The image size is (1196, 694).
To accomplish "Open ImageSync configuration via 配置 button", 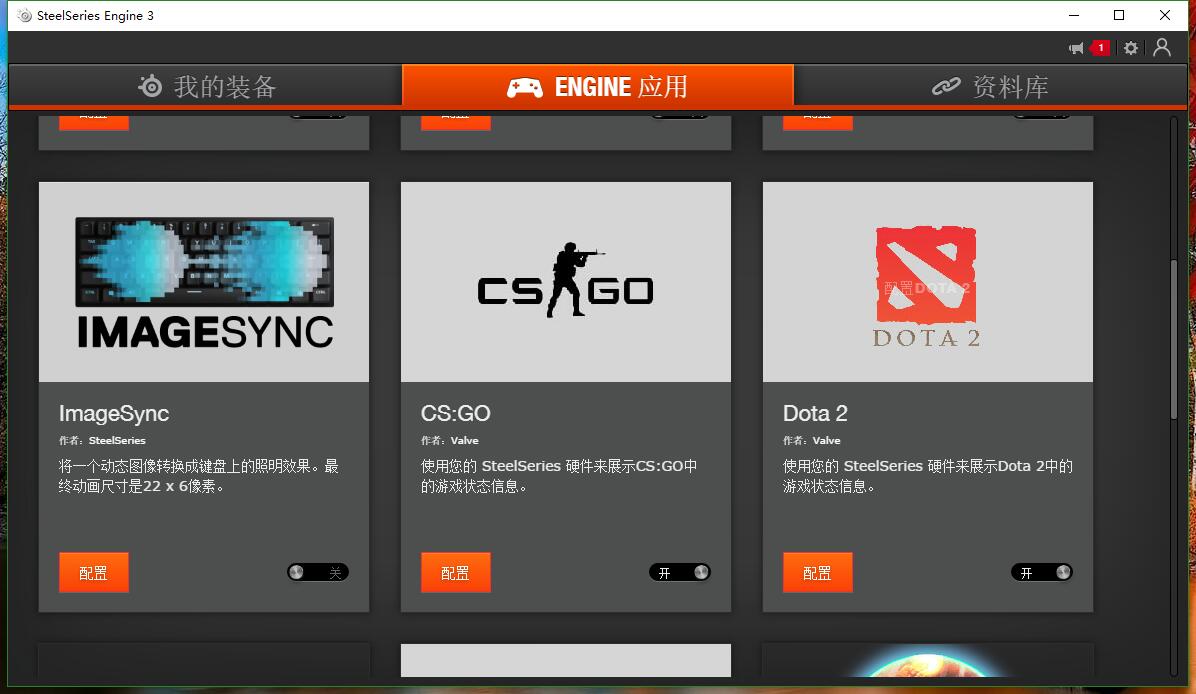I will 93,572.
